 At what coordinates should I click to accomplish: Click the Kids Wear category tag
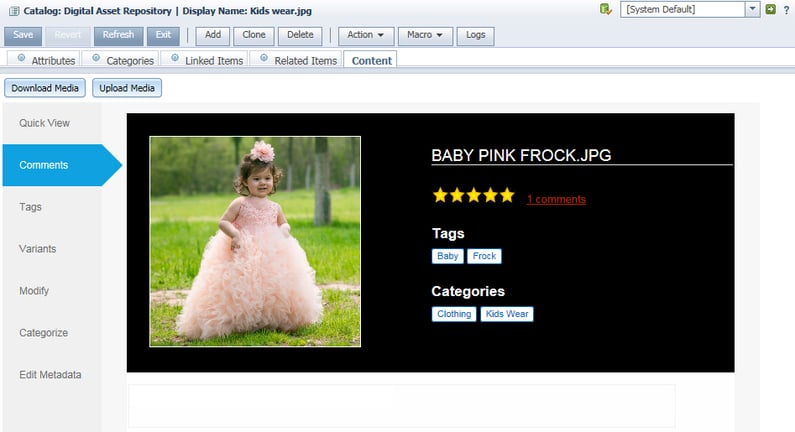click(x=507, y=314)
